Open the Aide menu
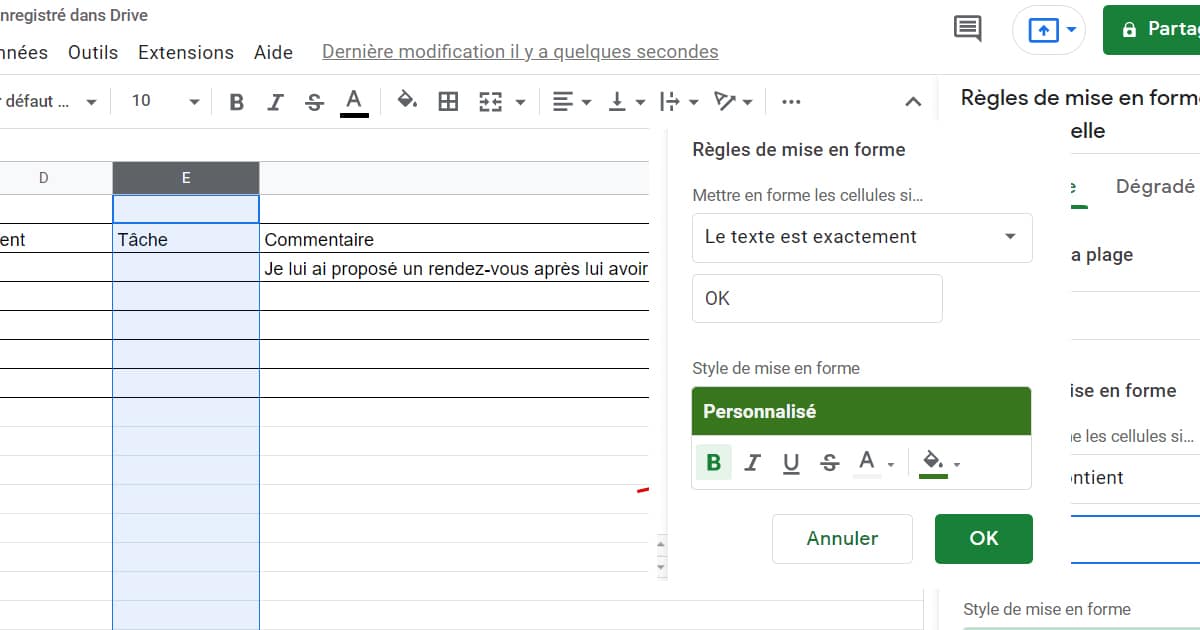The height and width of the screenshot is (630, 1200). click(273, 52)
